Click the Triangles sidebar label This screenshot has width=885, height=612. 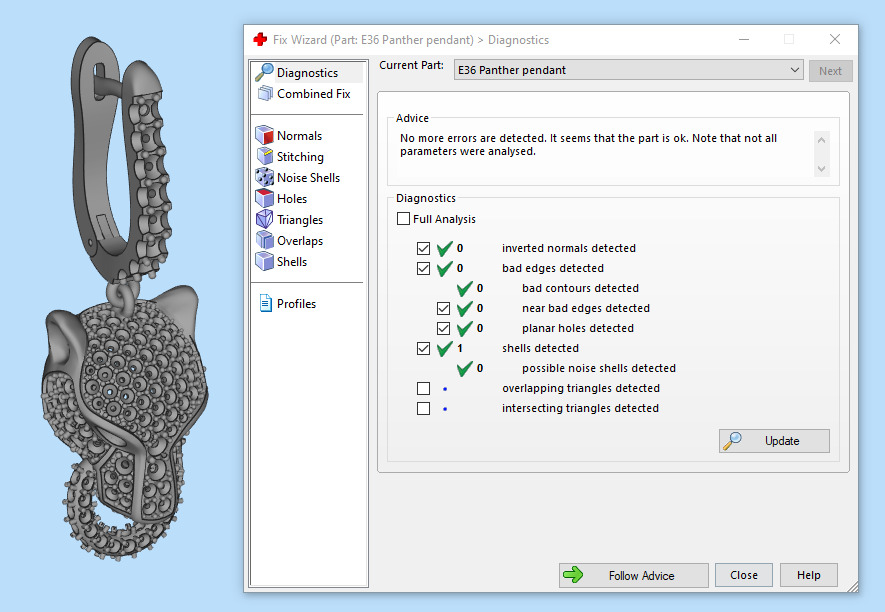pos(300,220)
